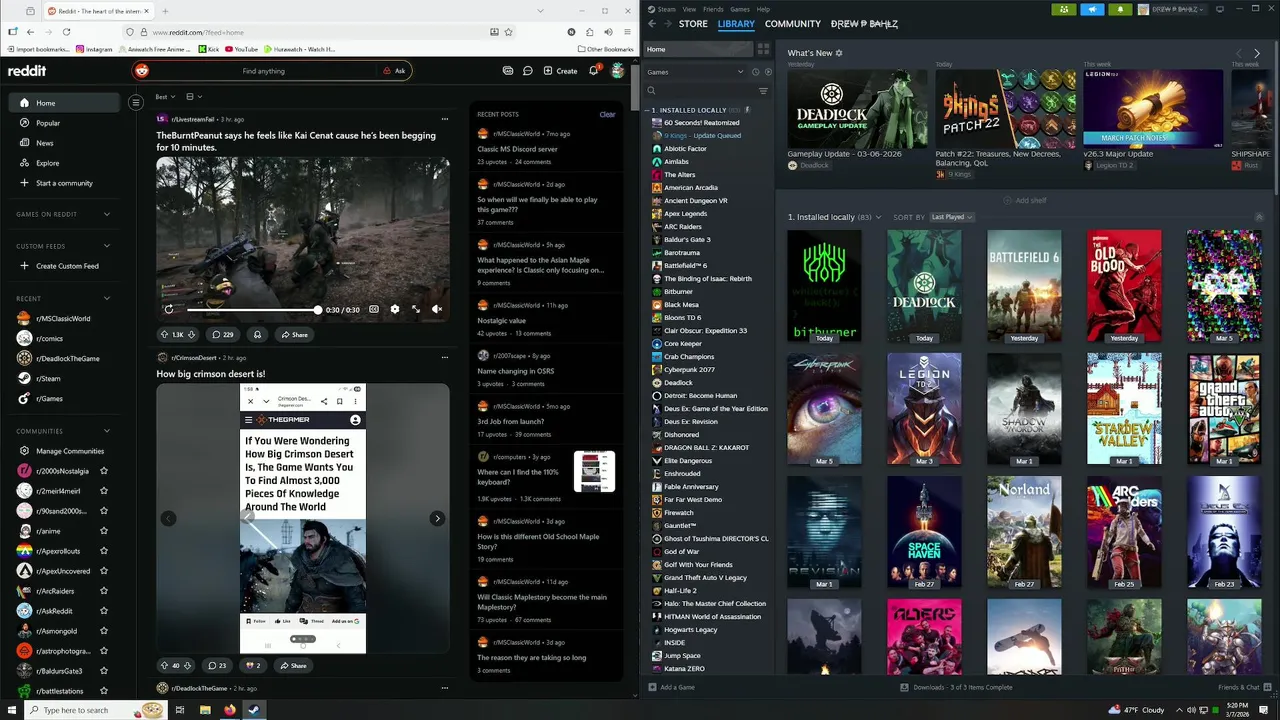Toggle Steam library collections grid view
This screenshot has width=1280, height=720.
tap(764, 49)
